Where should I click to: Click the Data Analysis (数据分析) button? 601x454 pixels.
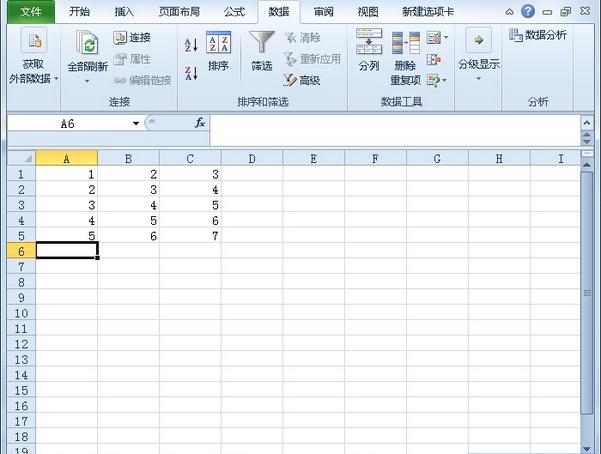[538, 35]
